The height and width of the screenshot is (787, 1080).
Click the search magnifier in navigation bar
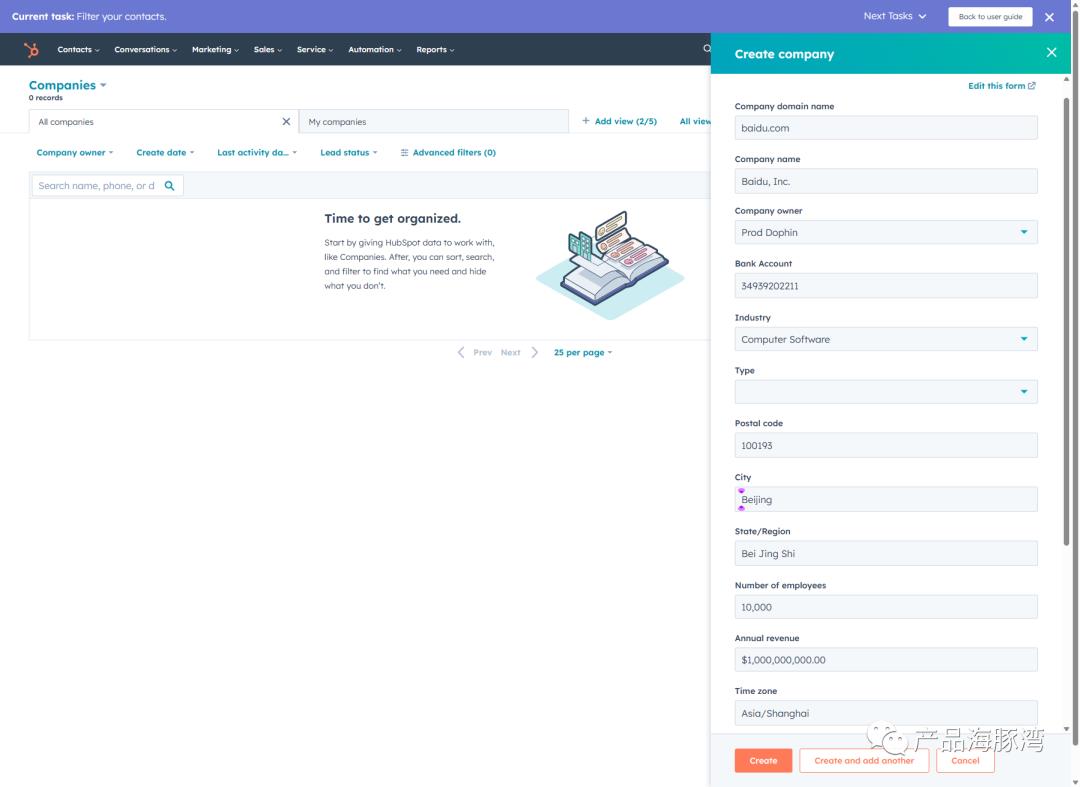(706, 49)
